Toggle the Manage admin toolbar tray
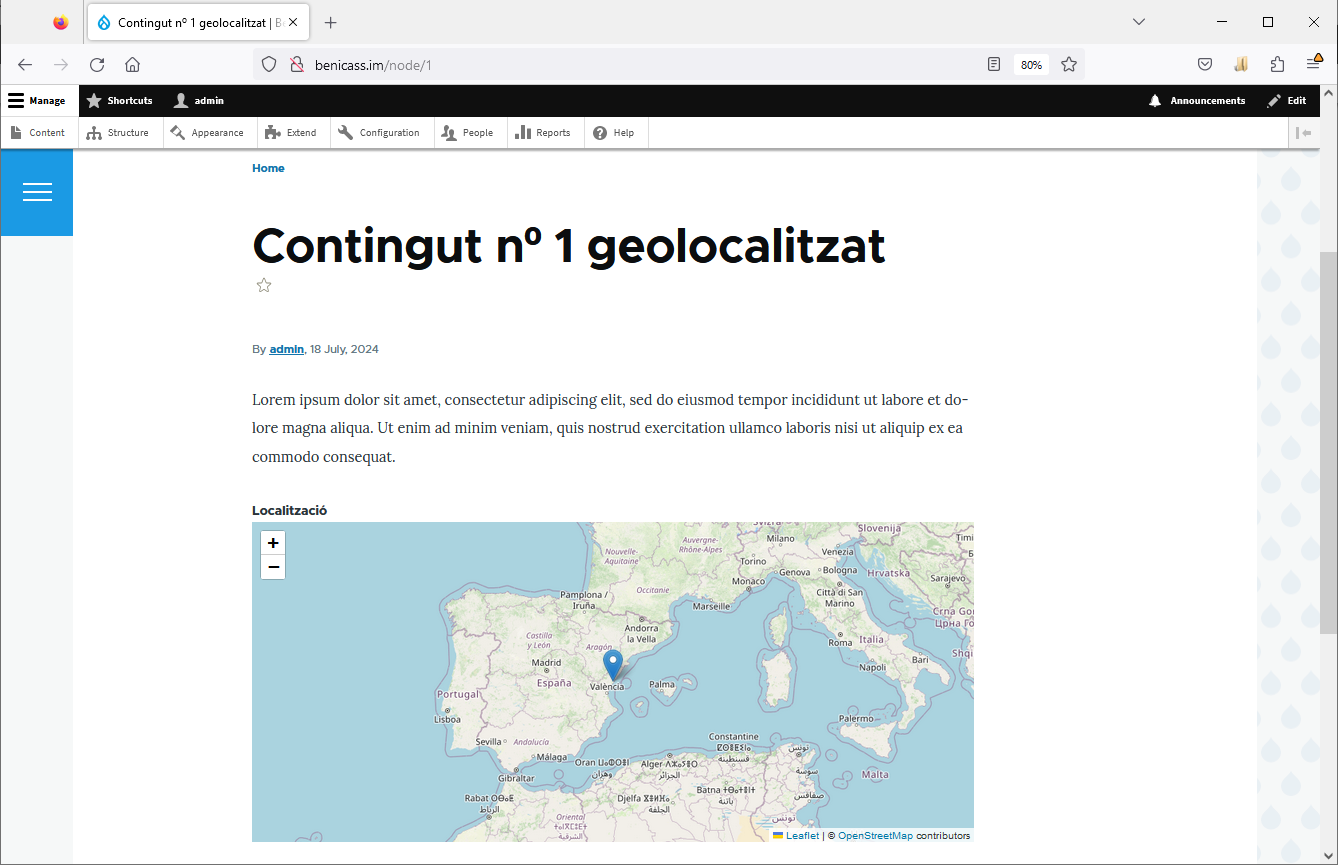 tap(37, 101)
